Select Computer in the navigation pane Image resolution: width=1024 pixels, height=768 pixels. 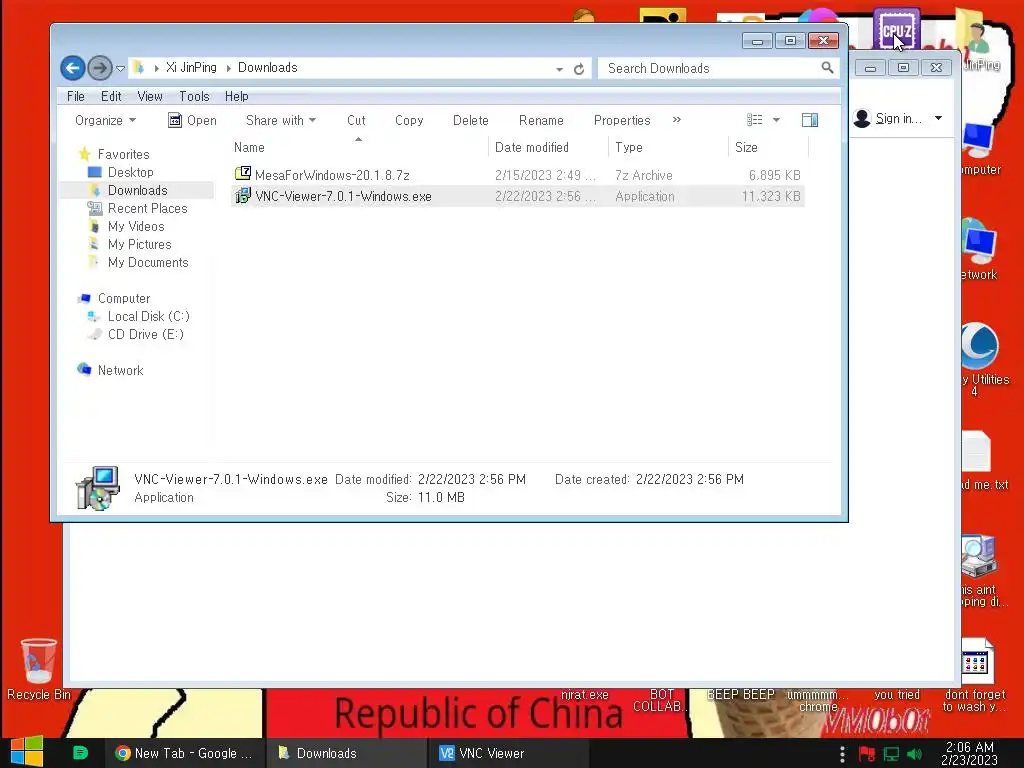(x=124, y=298)
